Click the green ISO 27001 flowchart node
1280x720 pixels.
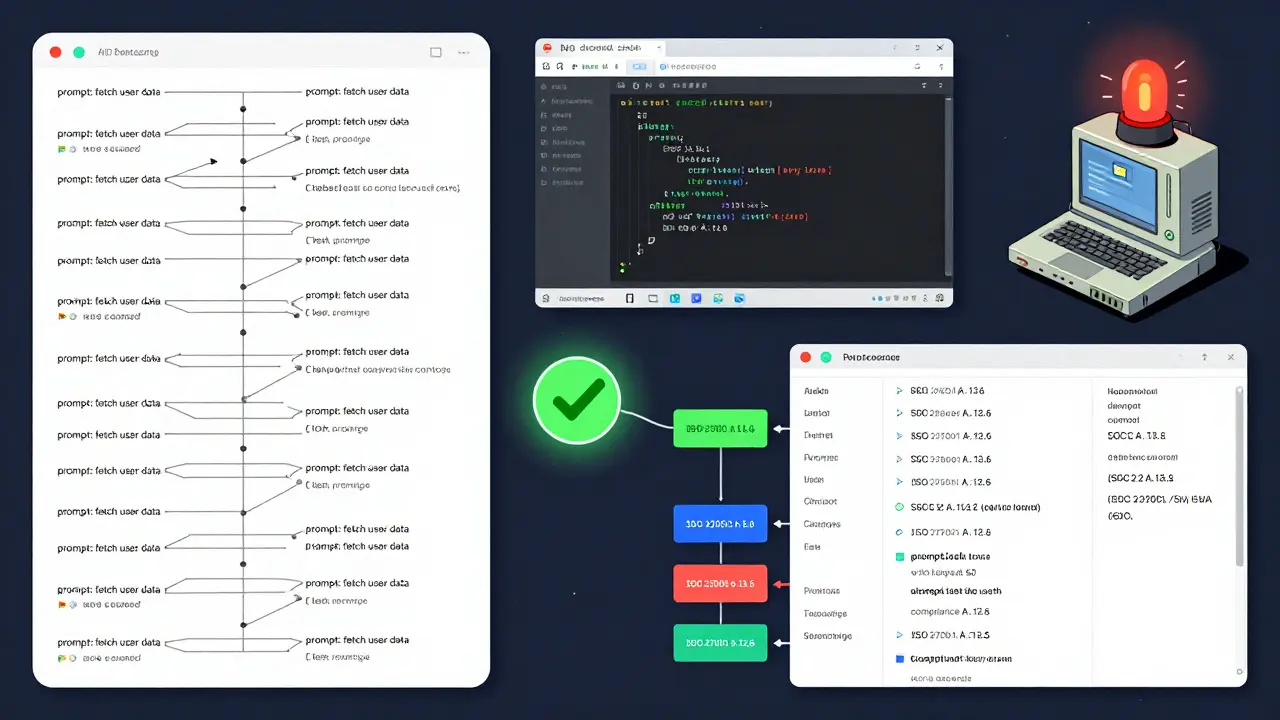(720, 428)
